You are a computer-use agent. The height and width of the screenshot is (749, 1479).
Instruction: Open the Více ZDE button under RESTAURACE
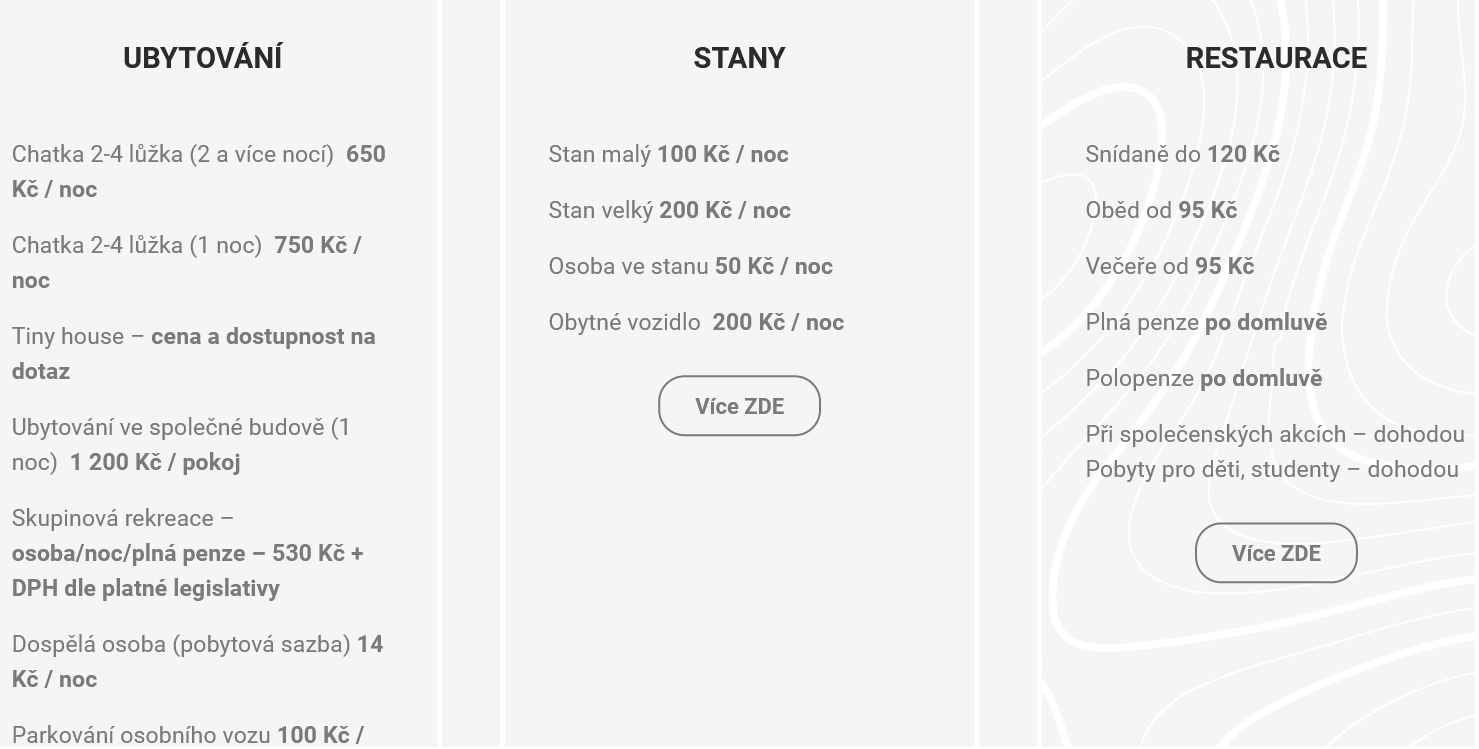(1276, 553)
